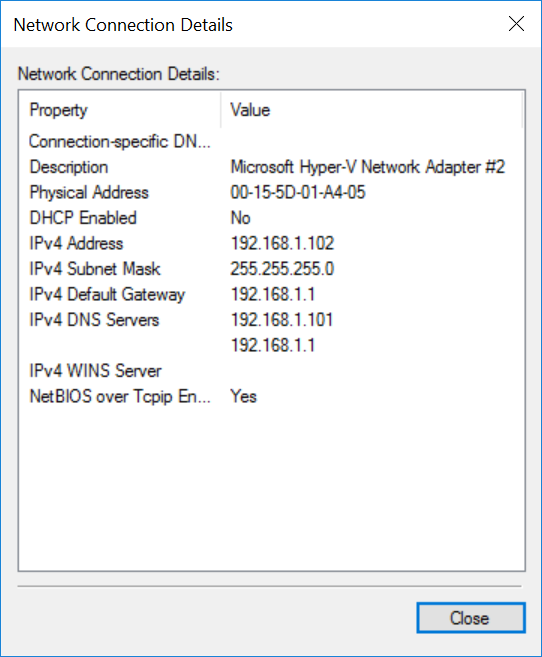Click the Close button
The height and width of the screenshot is (657, 542).
471,618
